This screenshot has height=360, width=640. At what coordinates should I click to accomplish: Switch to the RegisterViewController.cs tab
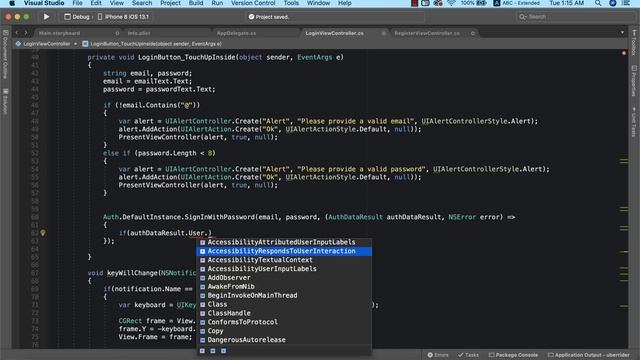point(427,33)
